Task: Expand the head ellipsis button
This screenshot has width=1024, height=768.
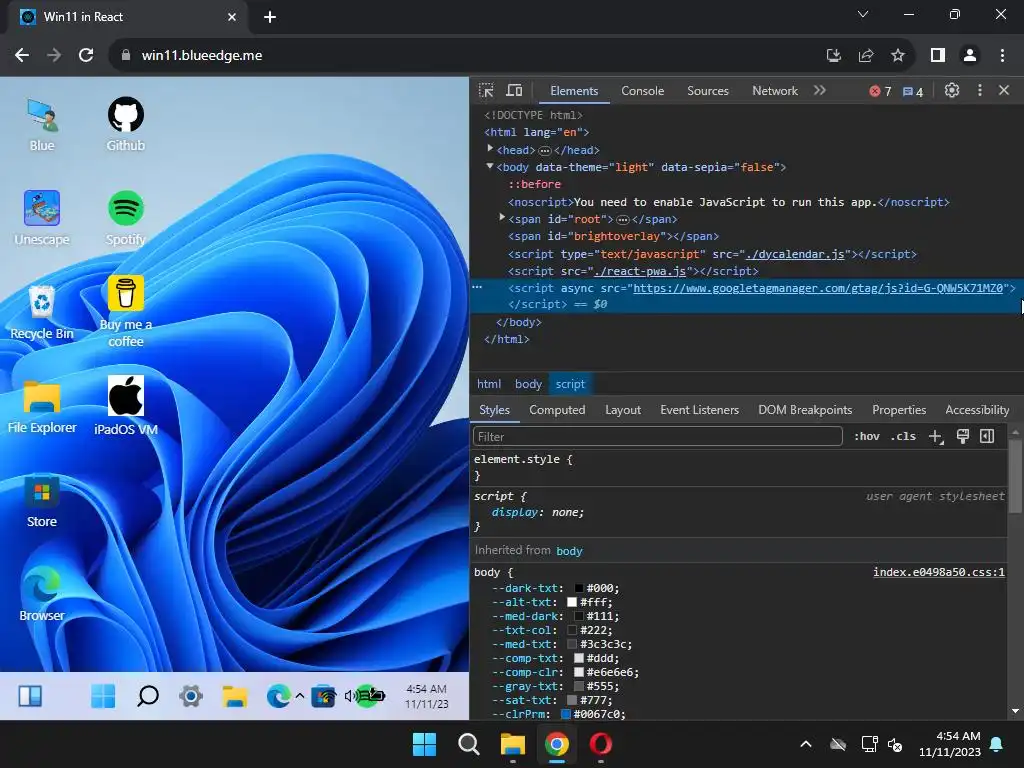Action: (x=545, y=150)
